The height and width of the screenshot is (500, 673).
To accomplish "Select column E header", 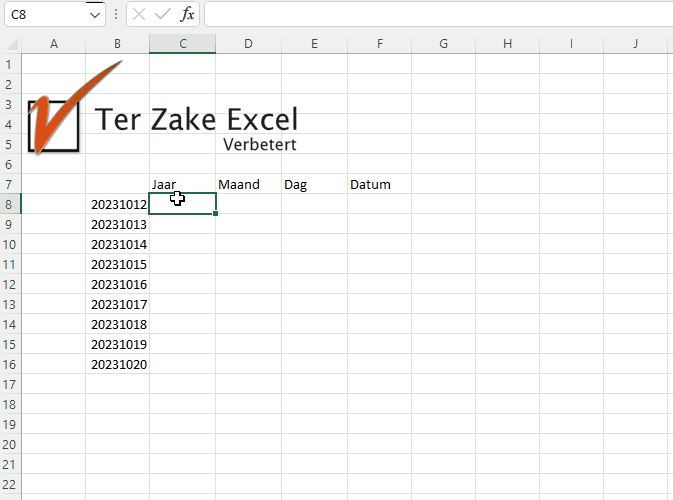I will (x=315, y=44).
